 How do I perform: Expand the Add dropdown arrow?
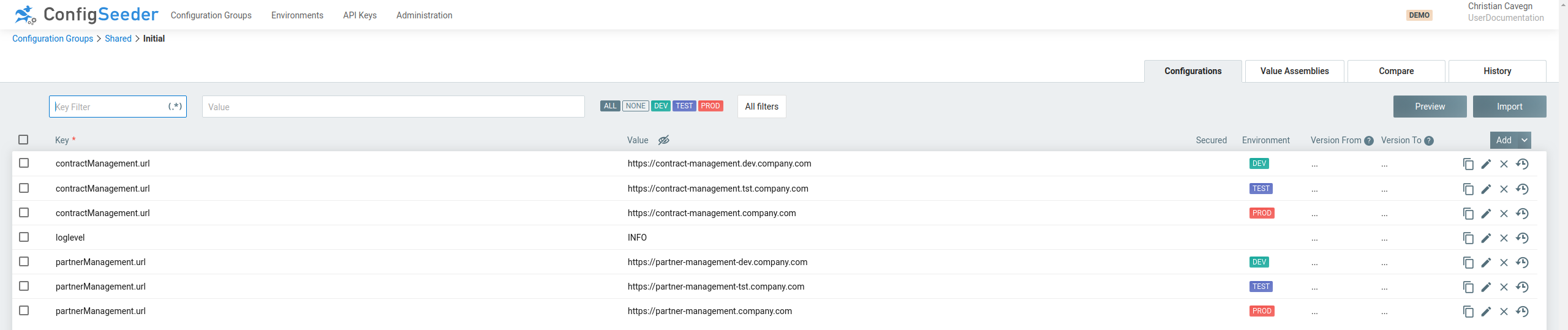[x=1525, y=140]
